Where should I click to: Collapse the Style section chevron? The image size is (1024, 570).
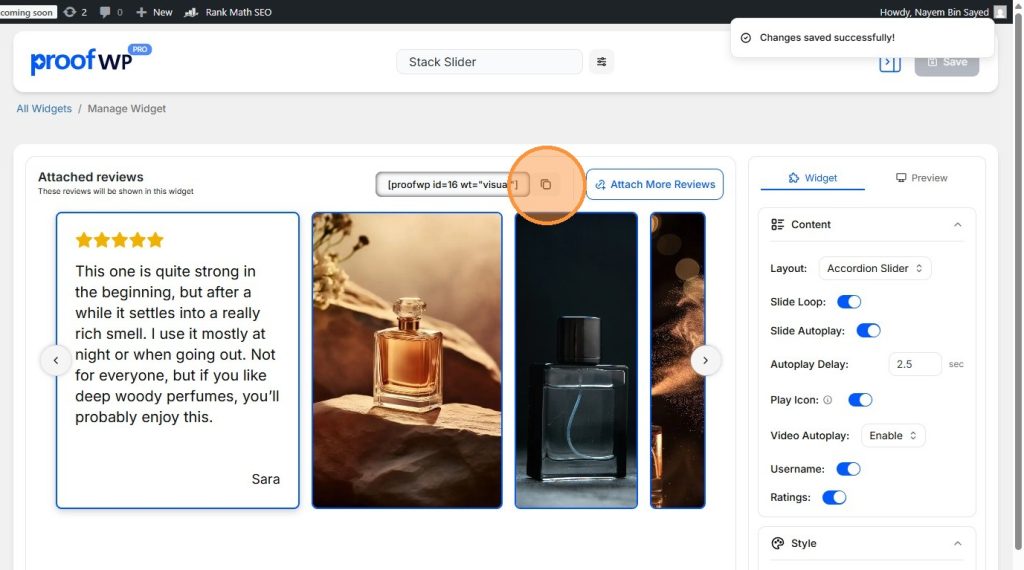pos(957,543)
